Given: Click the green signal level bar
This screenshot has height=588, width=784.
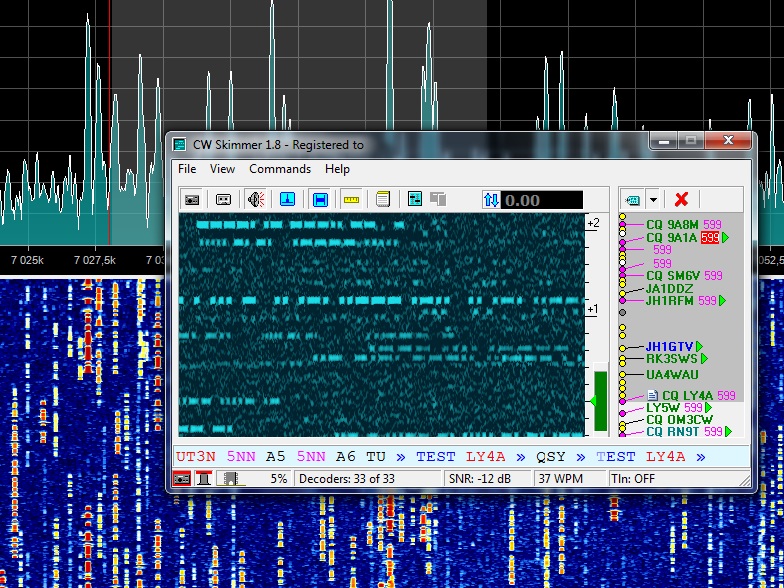Looking at the screenshot, I should coord(600,401).
